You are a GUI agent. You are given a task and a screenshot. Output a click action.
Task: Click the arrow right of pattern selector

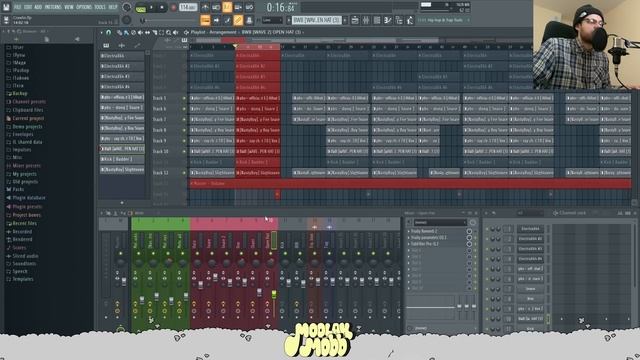pyautogui.click(x=345, y=20)
